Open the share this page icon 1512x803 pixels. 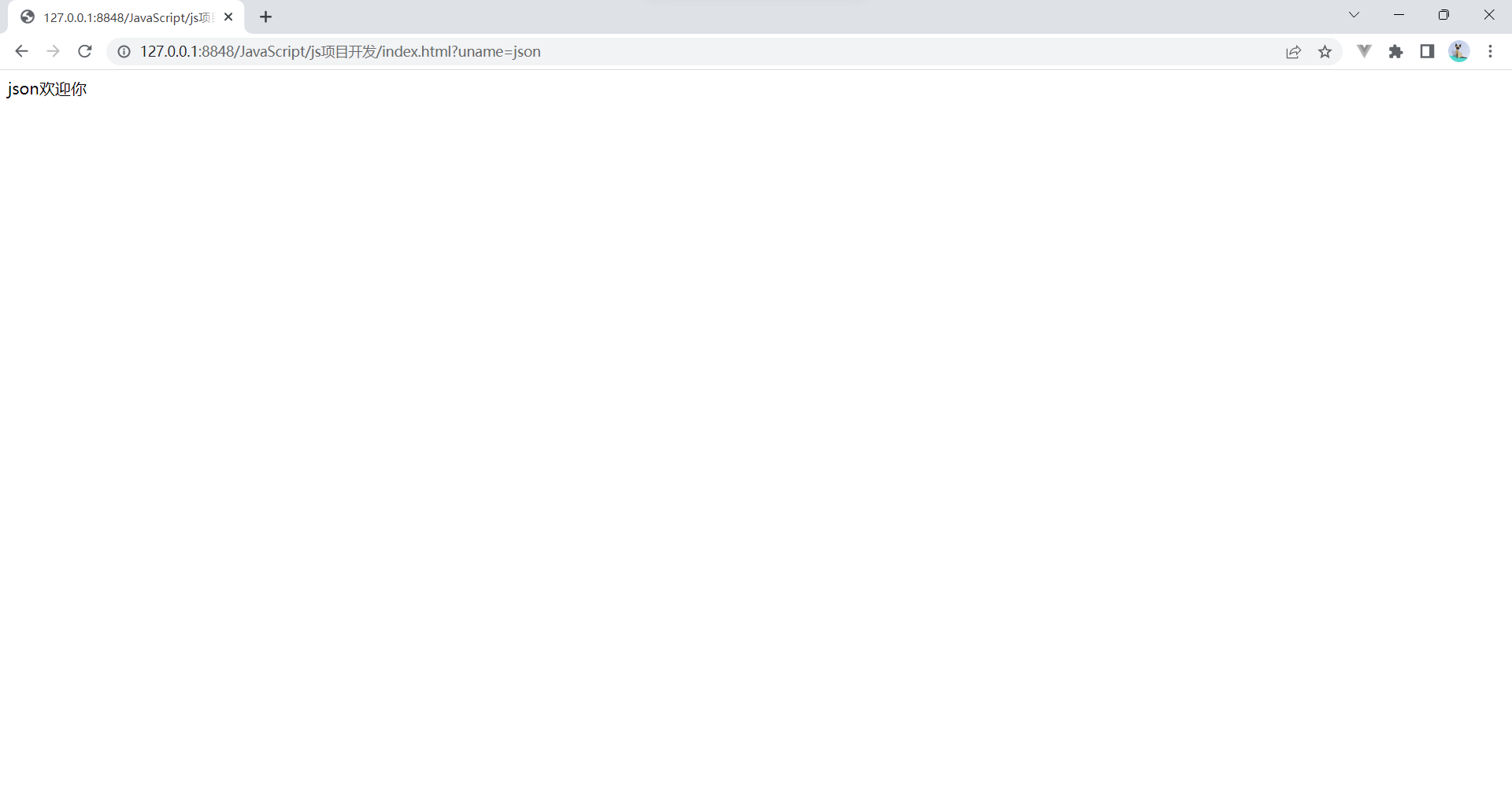(x=1294, y=51)
